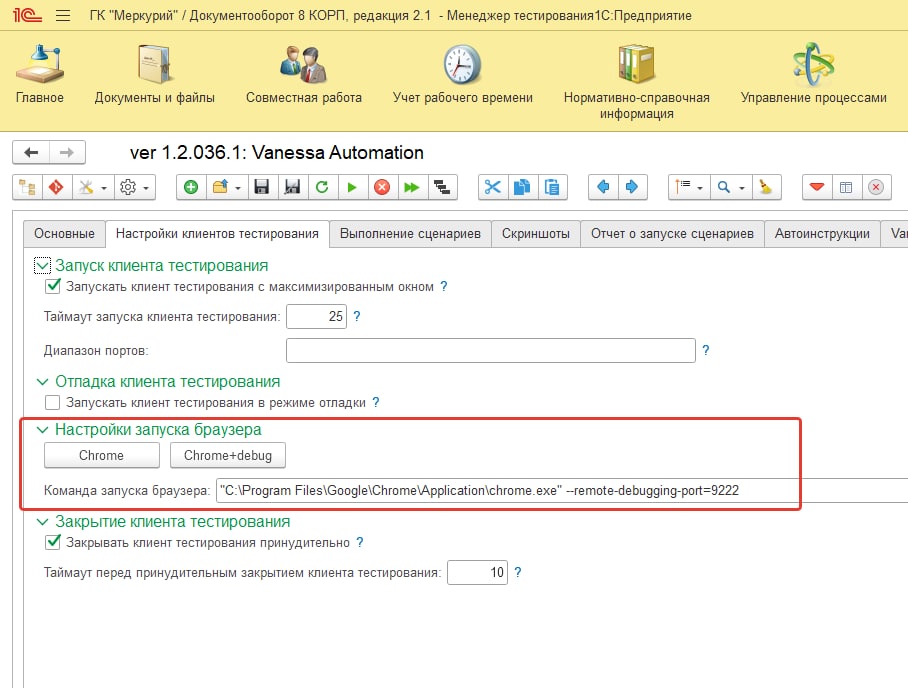Viewport: 908px width, 688px height.
Task: Open the Документы и файлы section
Action: click(154, 74)
